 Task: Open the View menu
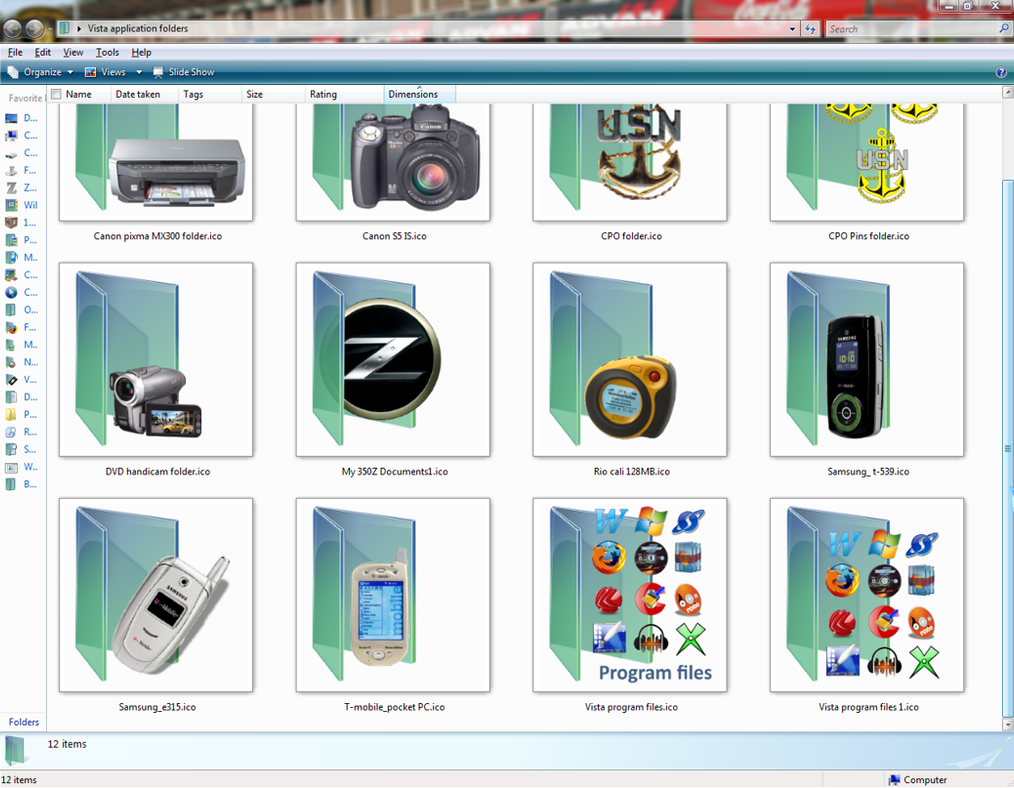73,52
